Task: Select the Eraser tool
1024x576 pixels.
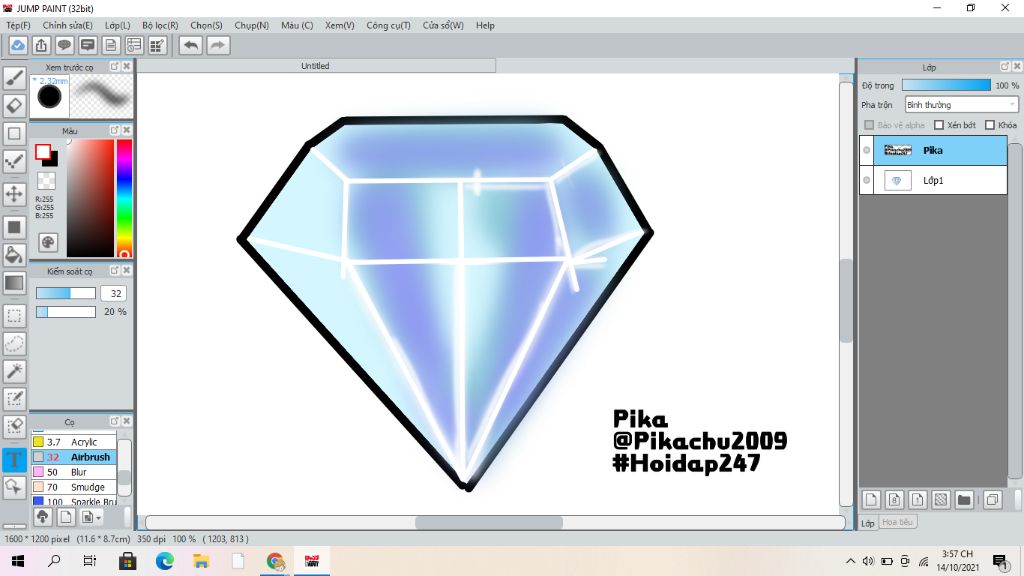Action: tap(14, 106)
